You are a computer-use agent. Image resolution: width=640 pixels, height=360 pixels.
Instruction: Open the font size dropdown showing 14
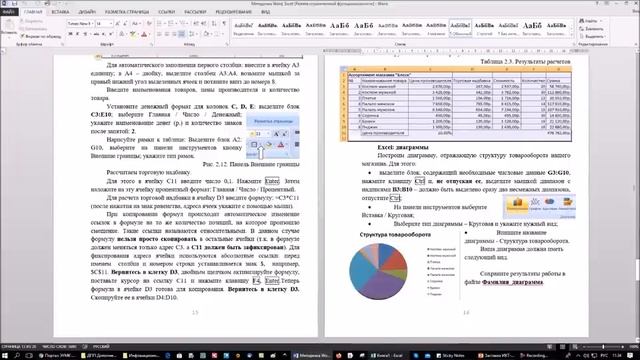111,24
